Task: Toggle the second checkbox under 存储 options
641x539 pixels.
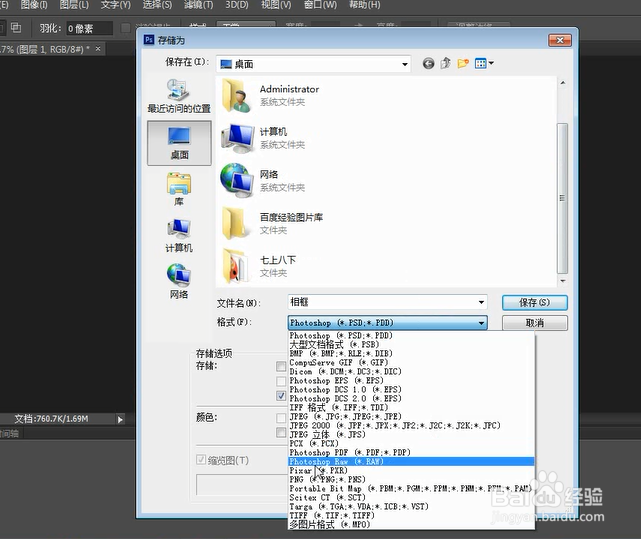Action: click(x=281, y=381)
